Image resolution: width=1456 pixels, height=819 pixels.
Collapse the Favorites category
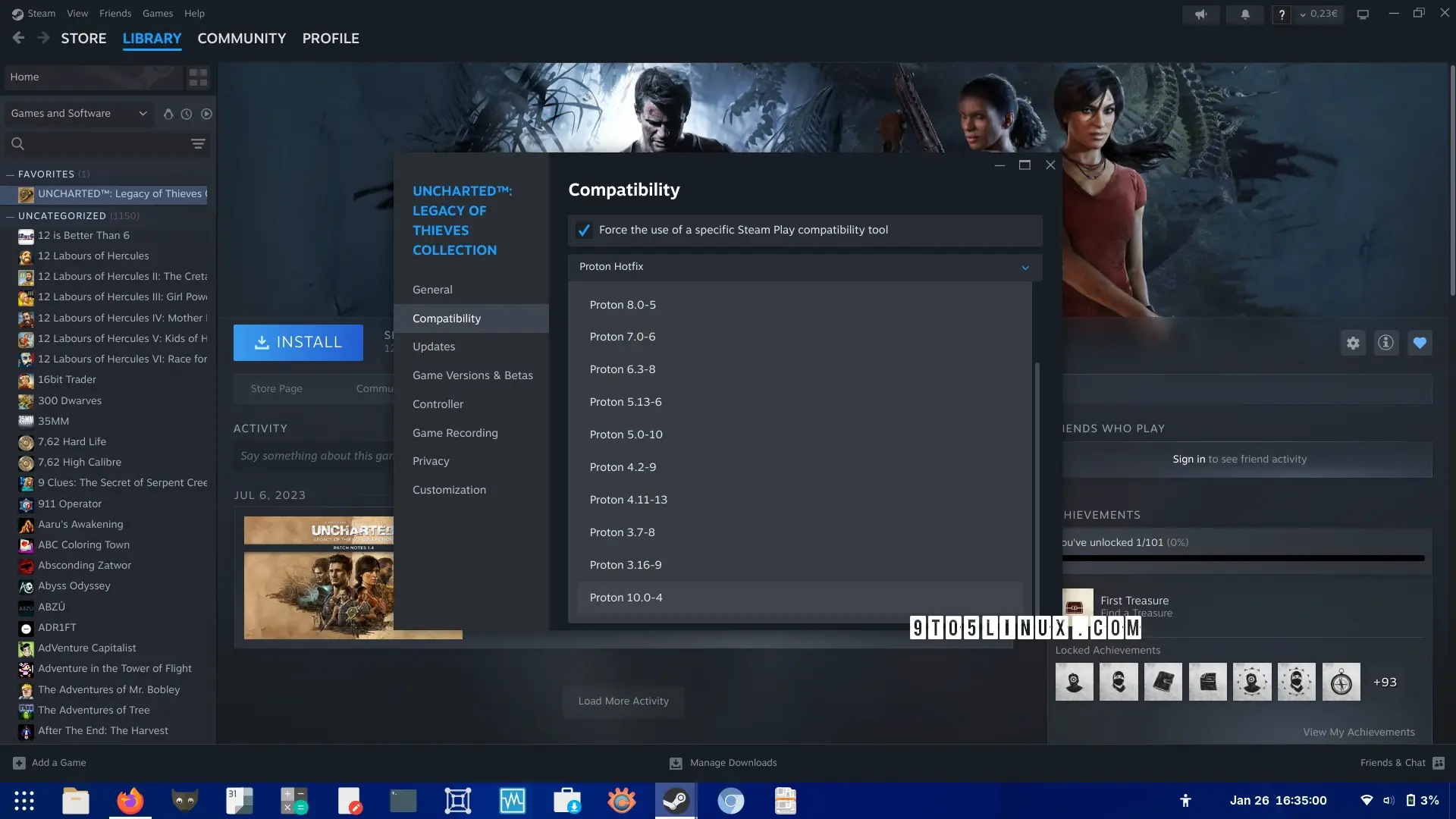click(x=11, y=174)
